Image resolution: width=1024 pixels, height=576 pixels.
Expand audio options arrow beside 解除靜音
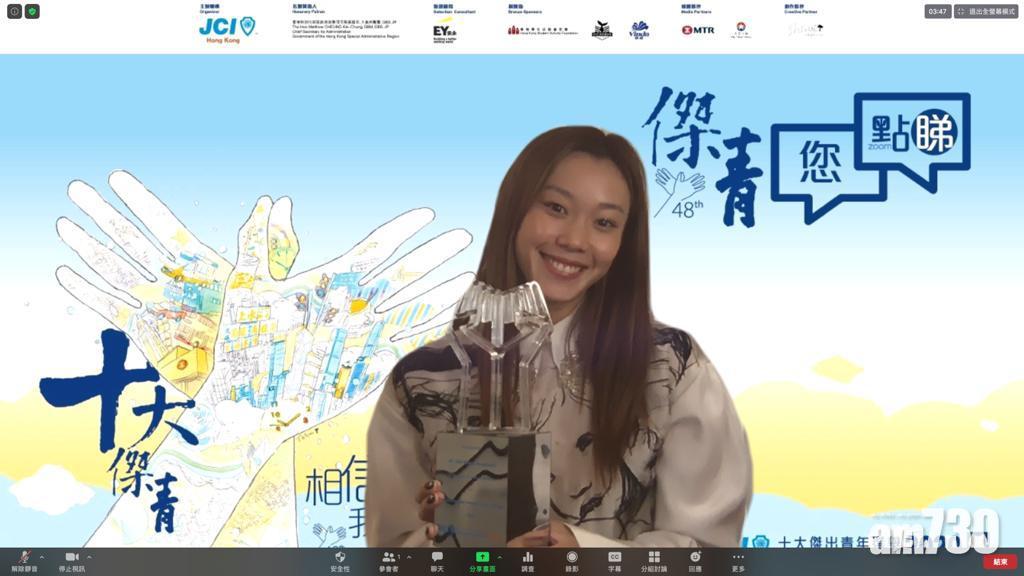pos(42,557)
